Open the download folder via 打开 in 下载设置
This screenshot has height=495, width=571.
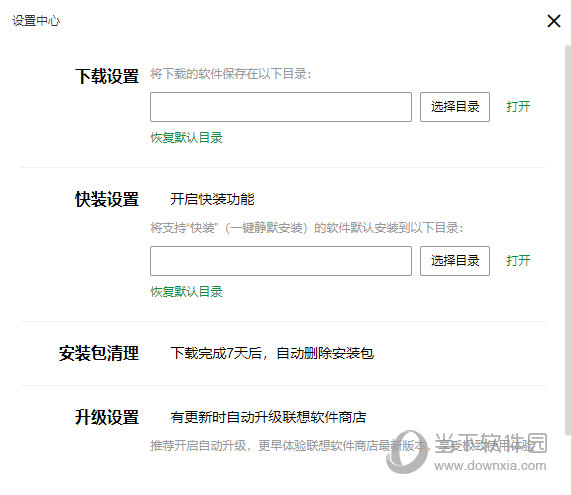pyautogui.click(x=518, y=107)
